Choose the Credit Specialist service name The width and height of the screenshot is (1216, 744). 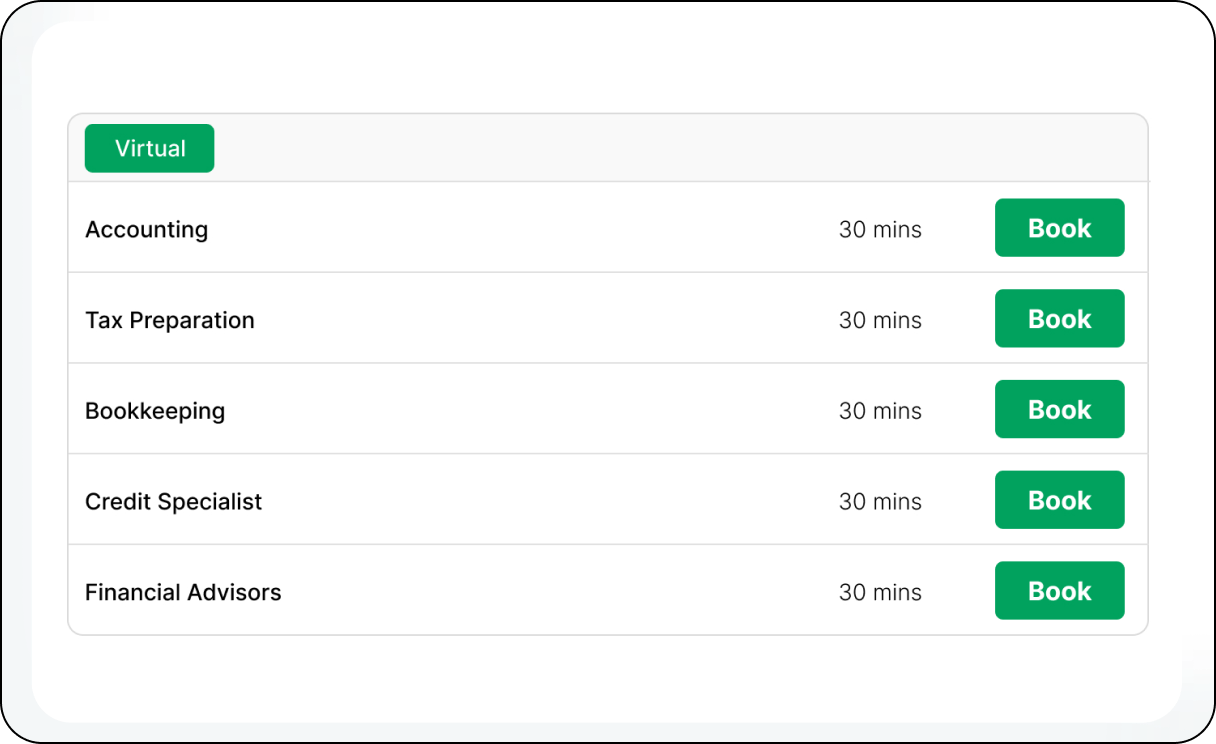point(173,501)
